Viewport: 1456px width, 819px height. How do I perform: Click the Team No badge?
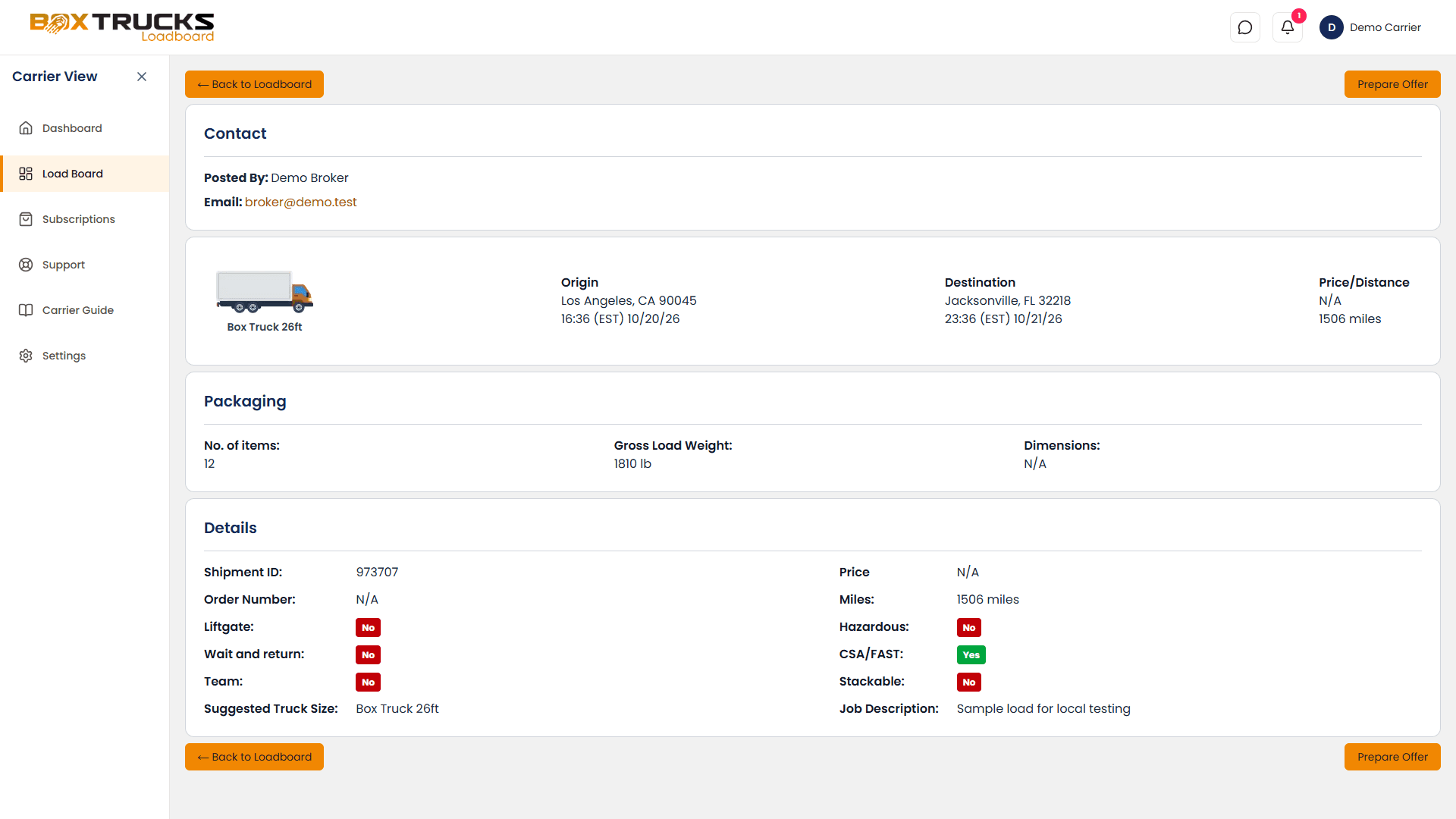368,682
